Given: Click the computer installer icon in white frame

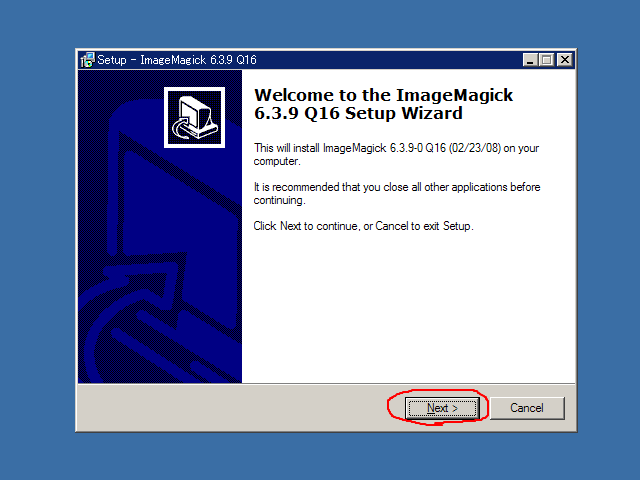Looking at the screenshot, I should (194, 118).
